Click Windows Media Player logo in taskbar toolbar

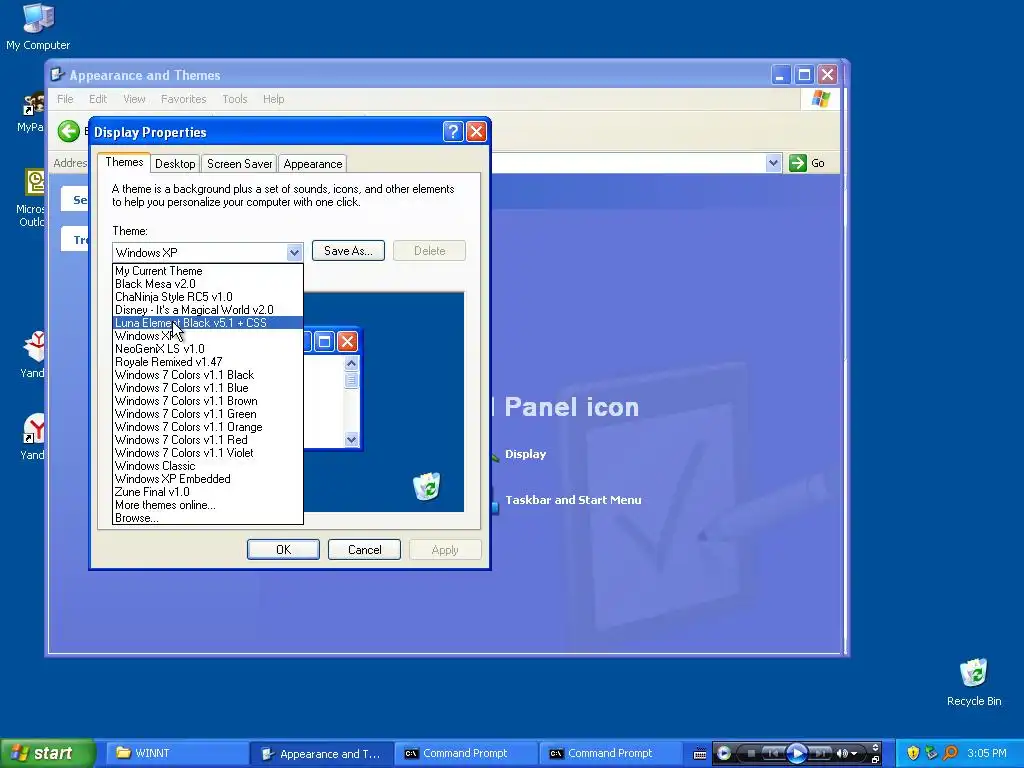point(724,754)
